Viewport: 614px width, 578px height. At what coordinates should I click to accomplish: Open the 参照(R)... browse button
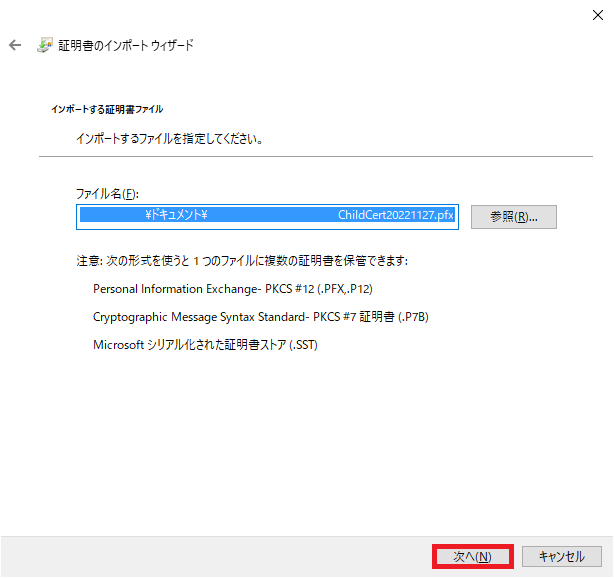click(513, 217)
